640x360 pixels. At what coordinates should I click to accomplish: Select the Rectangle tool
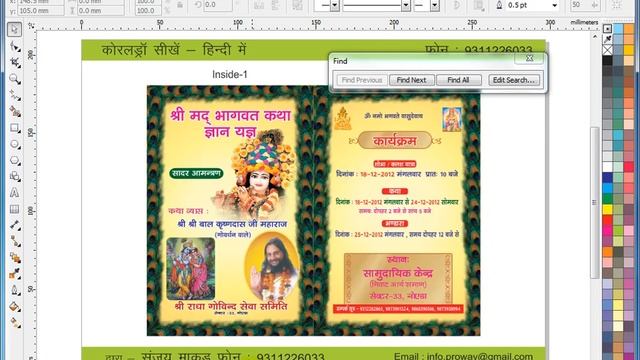coord(15,128)
